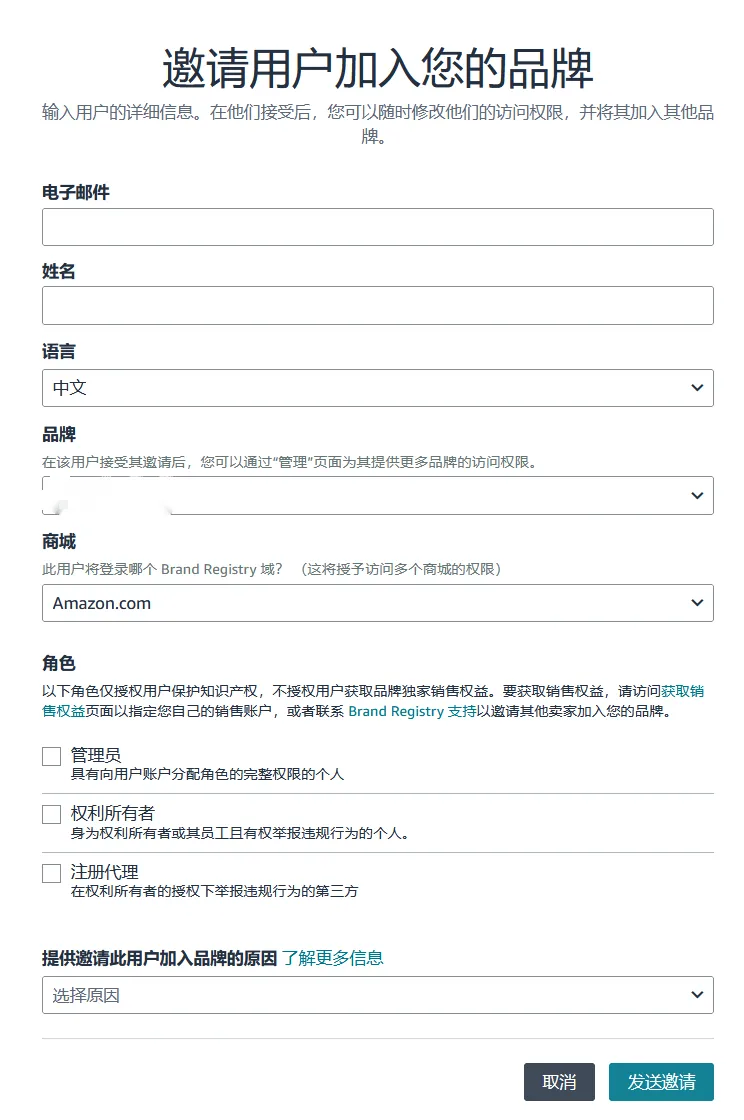Check the 管理员 role checkbox
The image size is (744, 1120).
point(52,757)
